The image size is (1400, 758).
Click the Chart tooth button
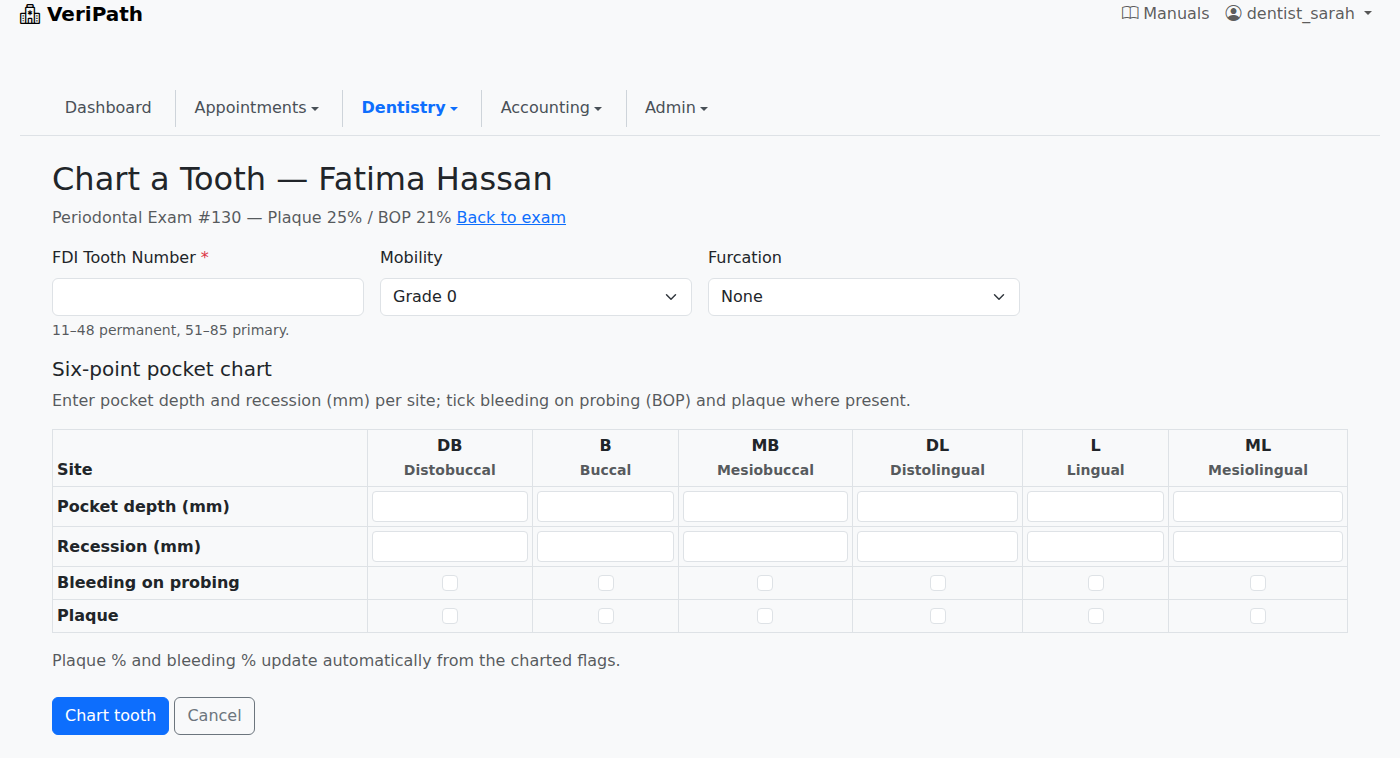[x=110, y=716]
